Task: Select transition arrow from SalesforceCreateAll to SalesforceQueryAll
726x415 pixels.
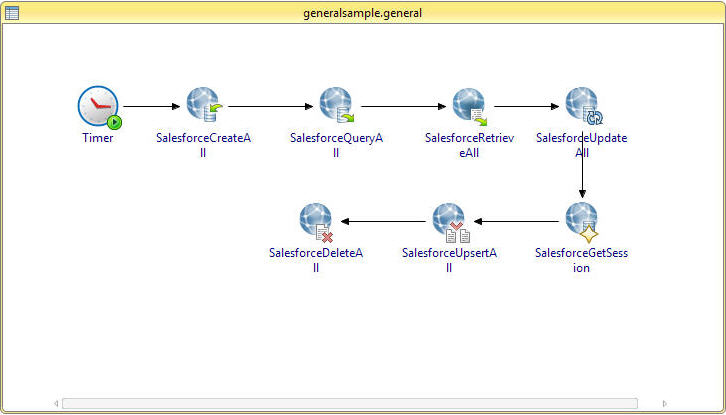Action: tap(271, 107)
